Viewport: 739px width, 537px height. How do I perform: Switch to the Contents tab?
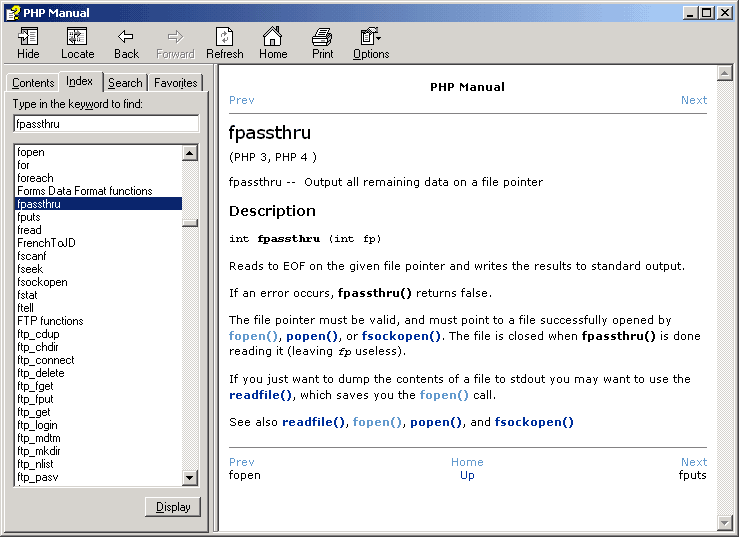(x=33, y=83)
